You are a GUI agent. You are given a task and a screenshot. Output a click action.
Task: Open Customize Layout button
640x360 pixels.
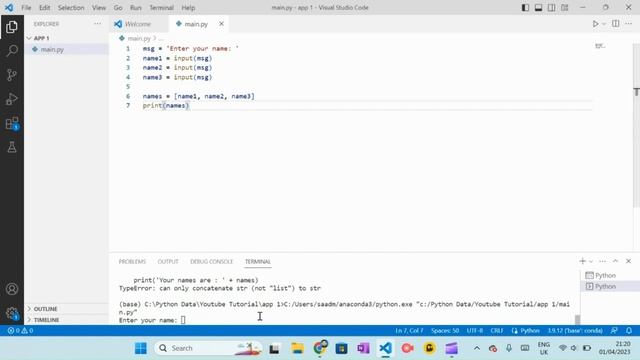click(x=564, y=8)
